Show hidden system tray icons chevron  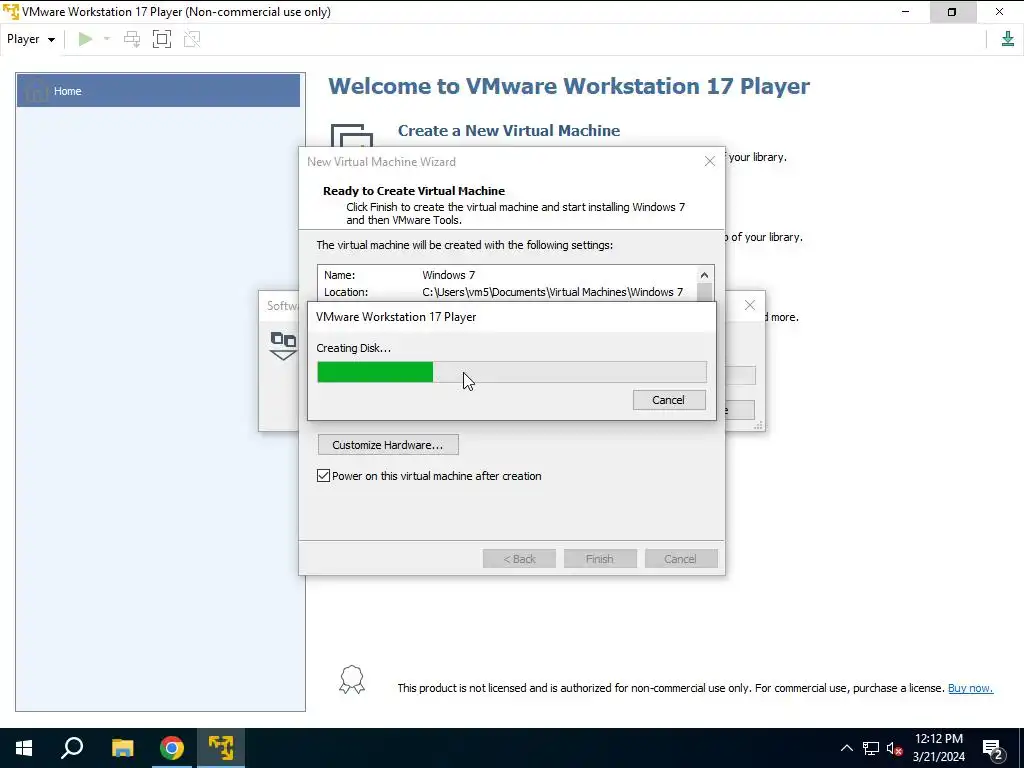coord(846,748)
